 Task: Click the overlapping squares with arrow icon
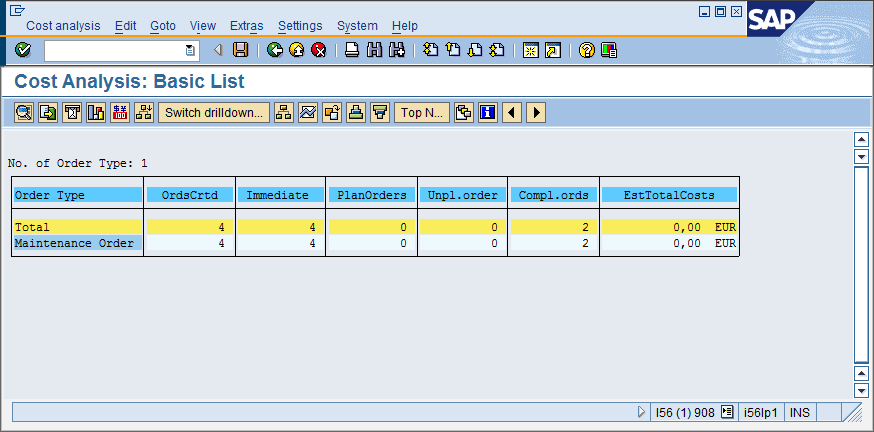[x=332, y=113]
